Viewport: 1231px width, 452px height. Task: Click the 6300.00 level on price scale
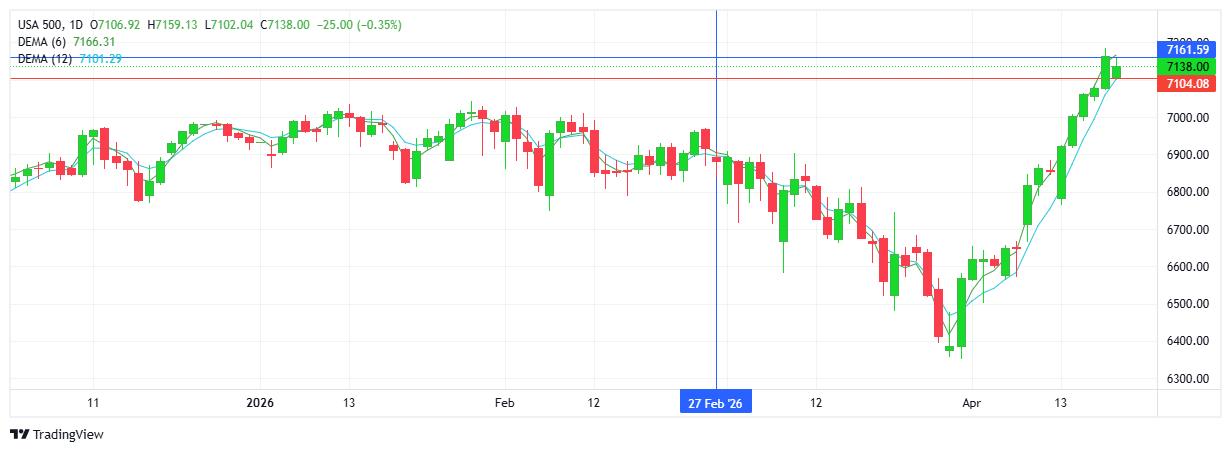[x=1186, y=379]
